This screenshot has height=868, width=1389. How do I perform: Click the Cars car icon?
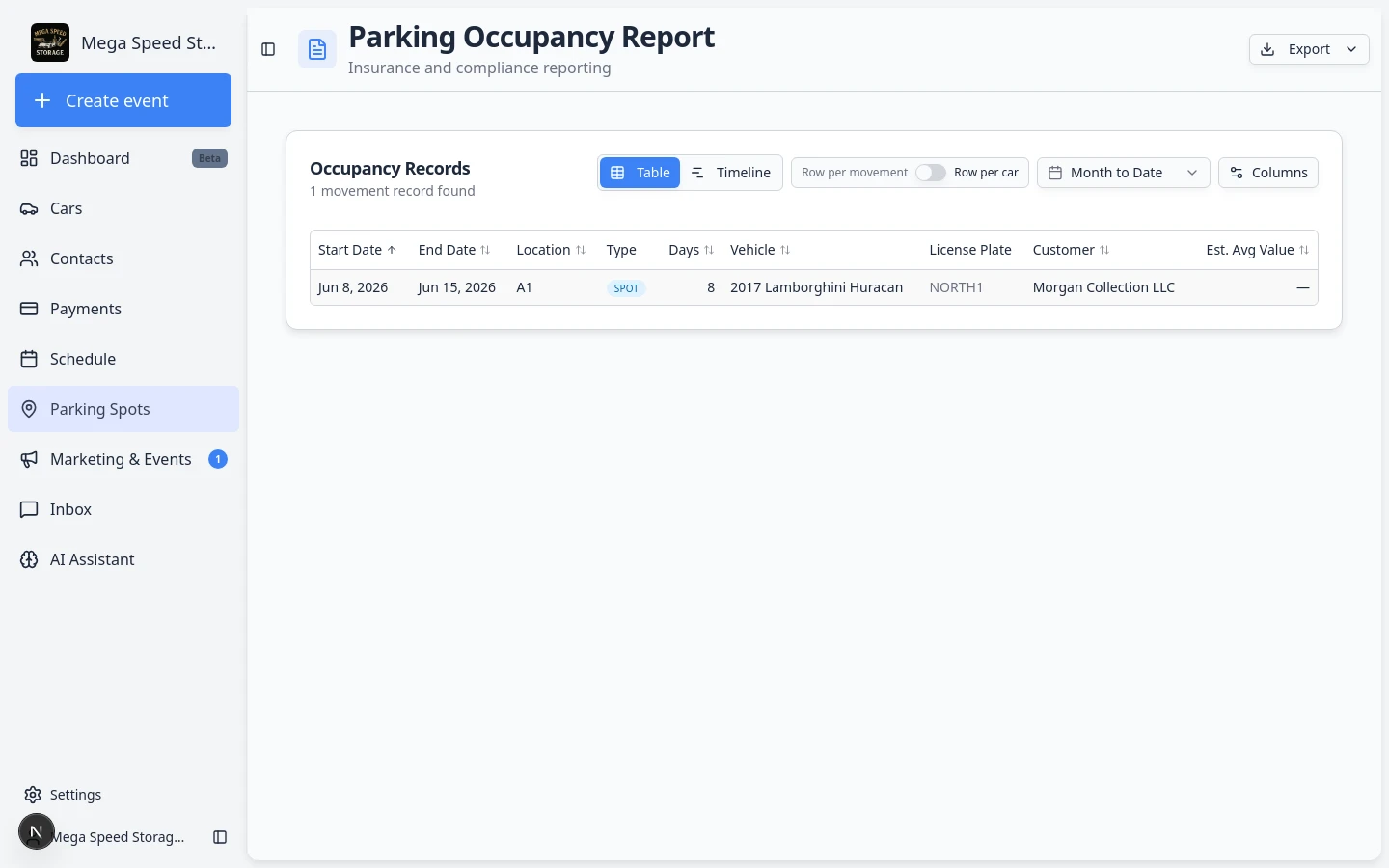[29, 208]
